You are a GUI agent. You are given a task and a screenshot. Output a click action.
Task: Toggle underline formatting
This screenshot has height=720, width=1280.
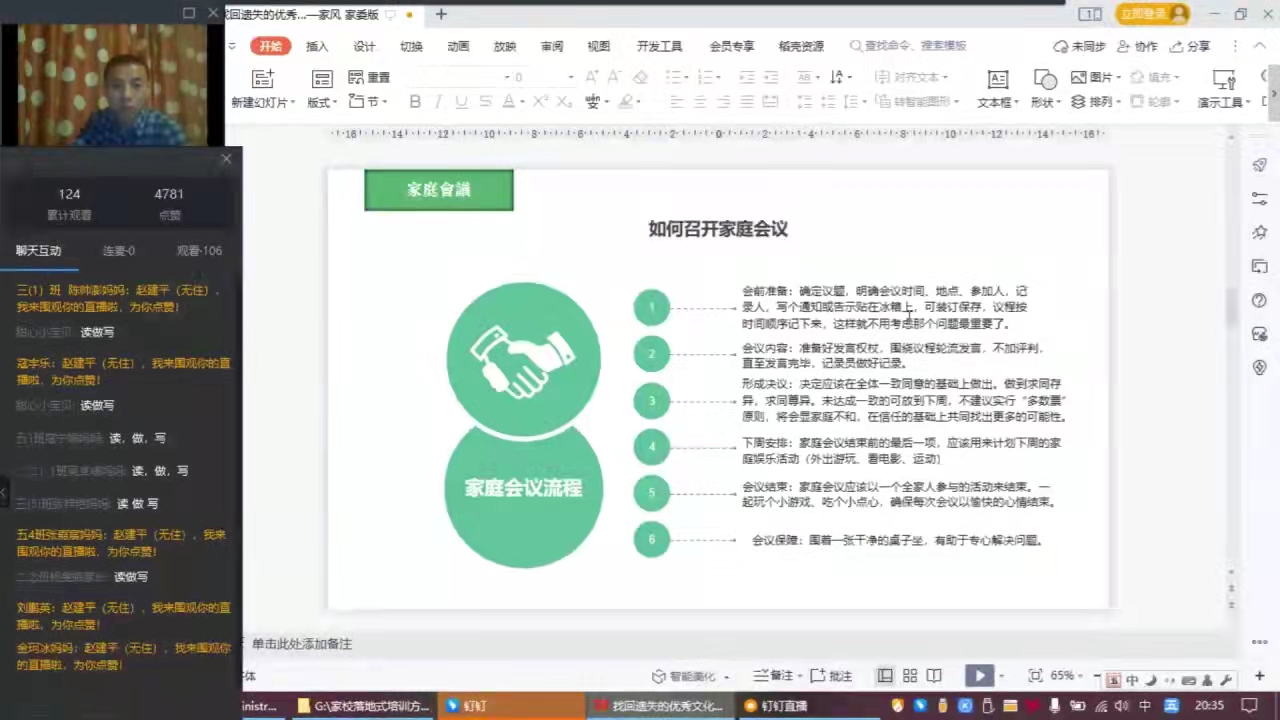click(x=460, y=101)
